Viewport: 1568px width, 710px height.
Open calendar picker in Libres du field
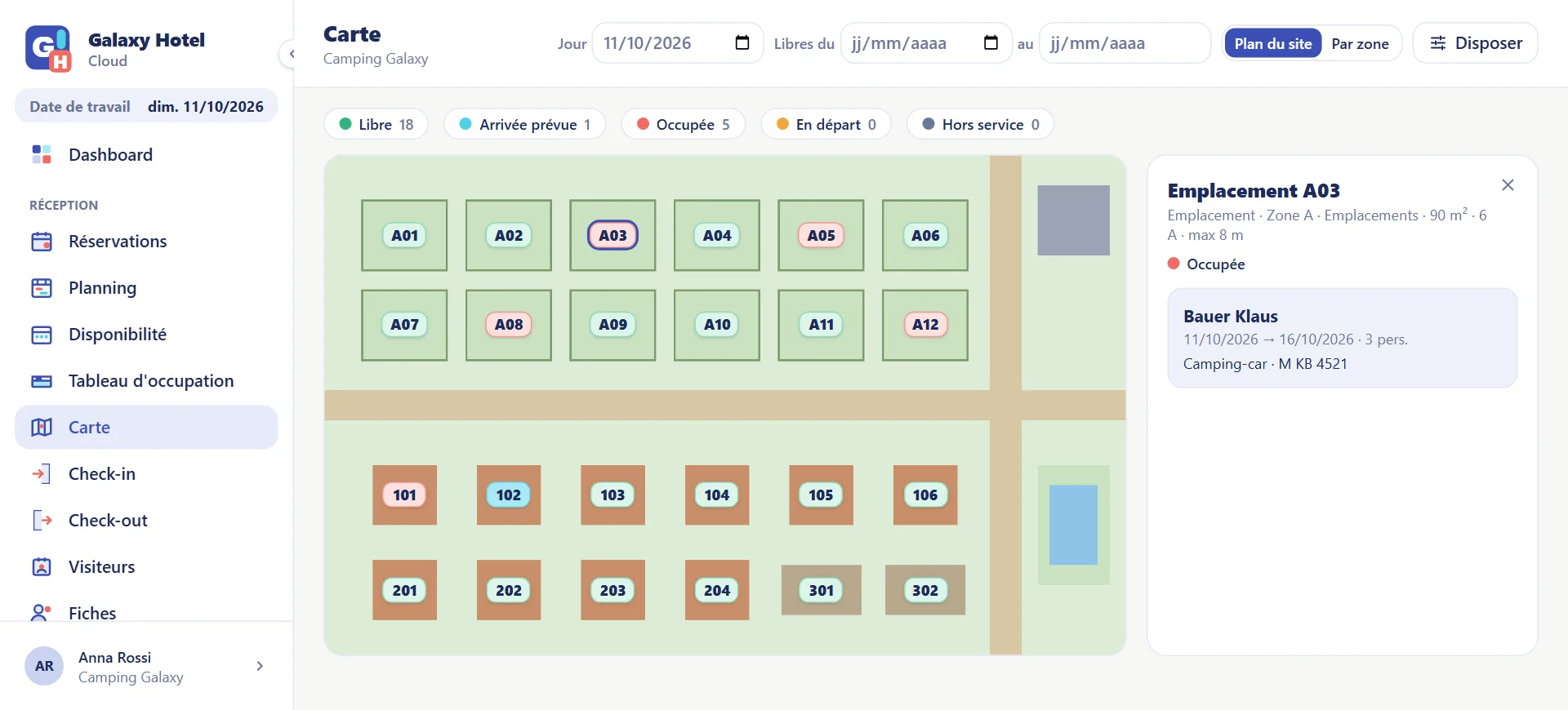pyautogui.click(x=991, y=43)
